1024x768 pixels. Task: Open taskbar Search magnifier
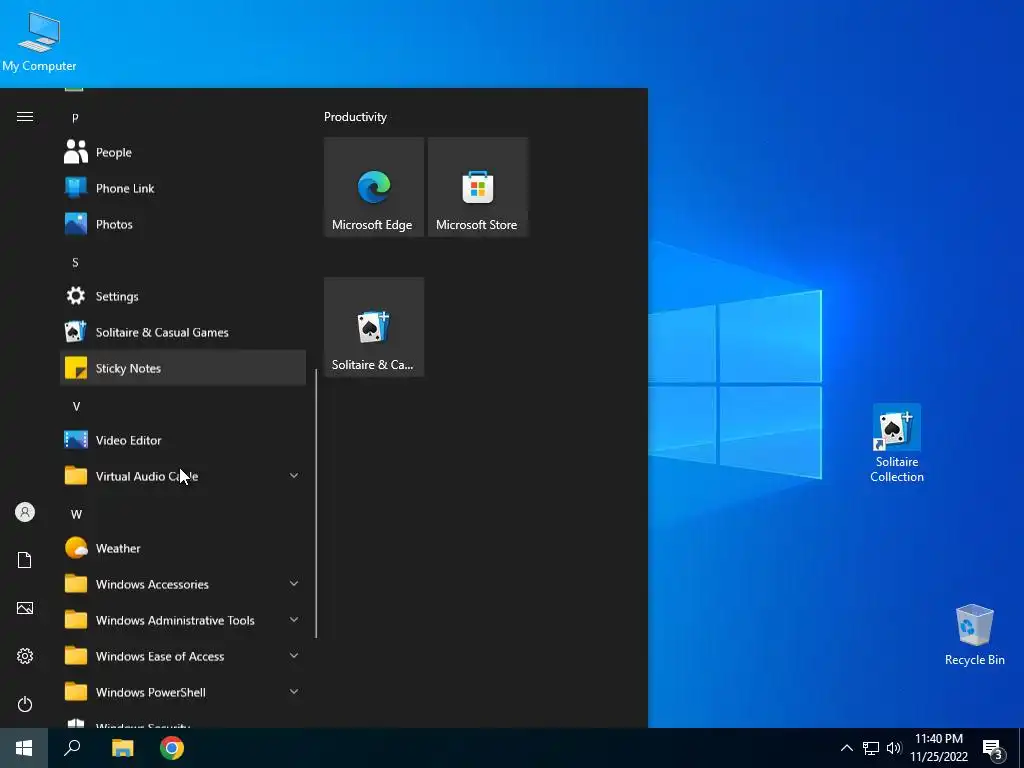click(72, 748)
